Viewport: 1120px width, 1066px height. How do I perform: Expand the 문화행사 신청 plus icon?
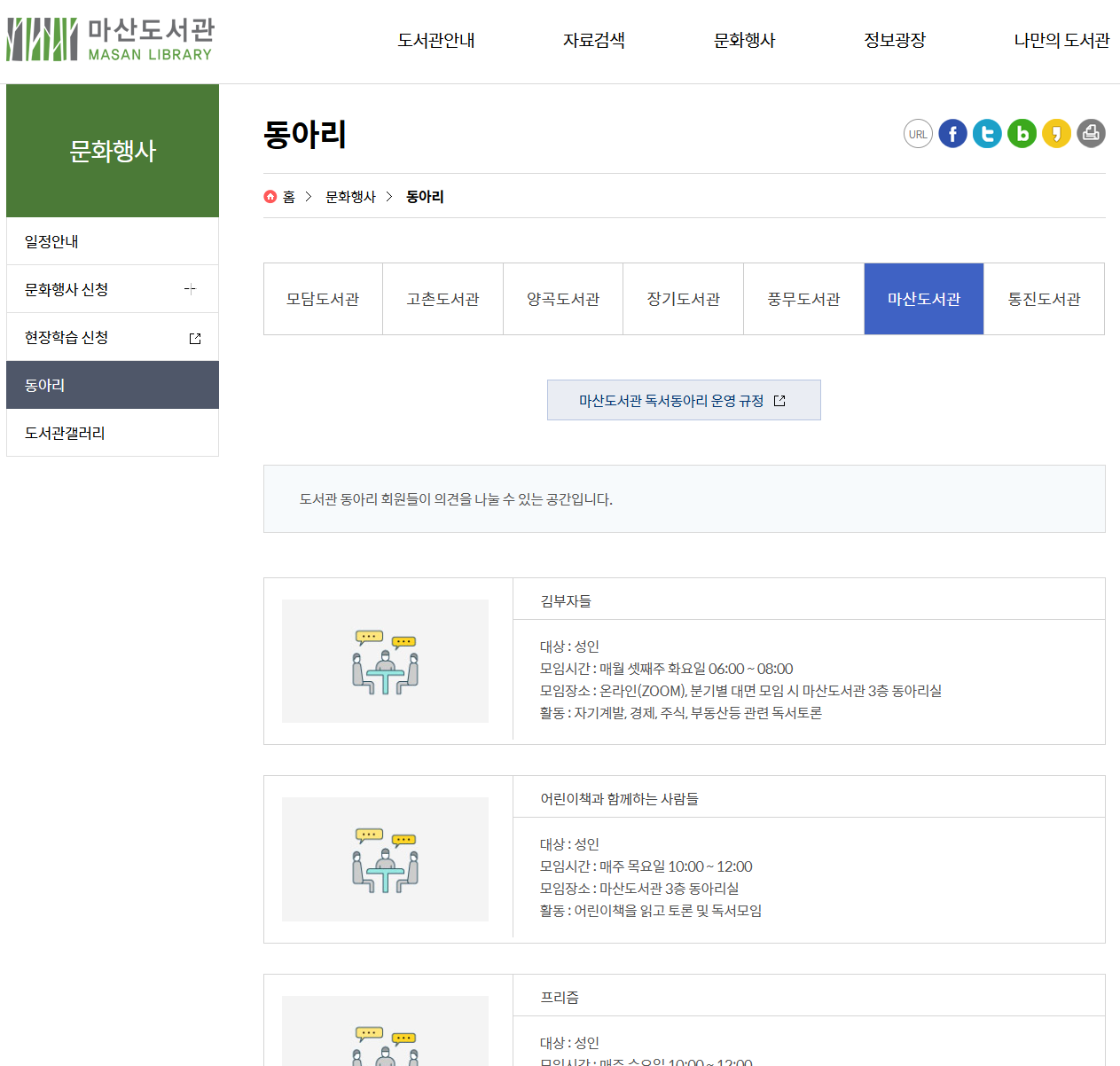tap(190, 289)
